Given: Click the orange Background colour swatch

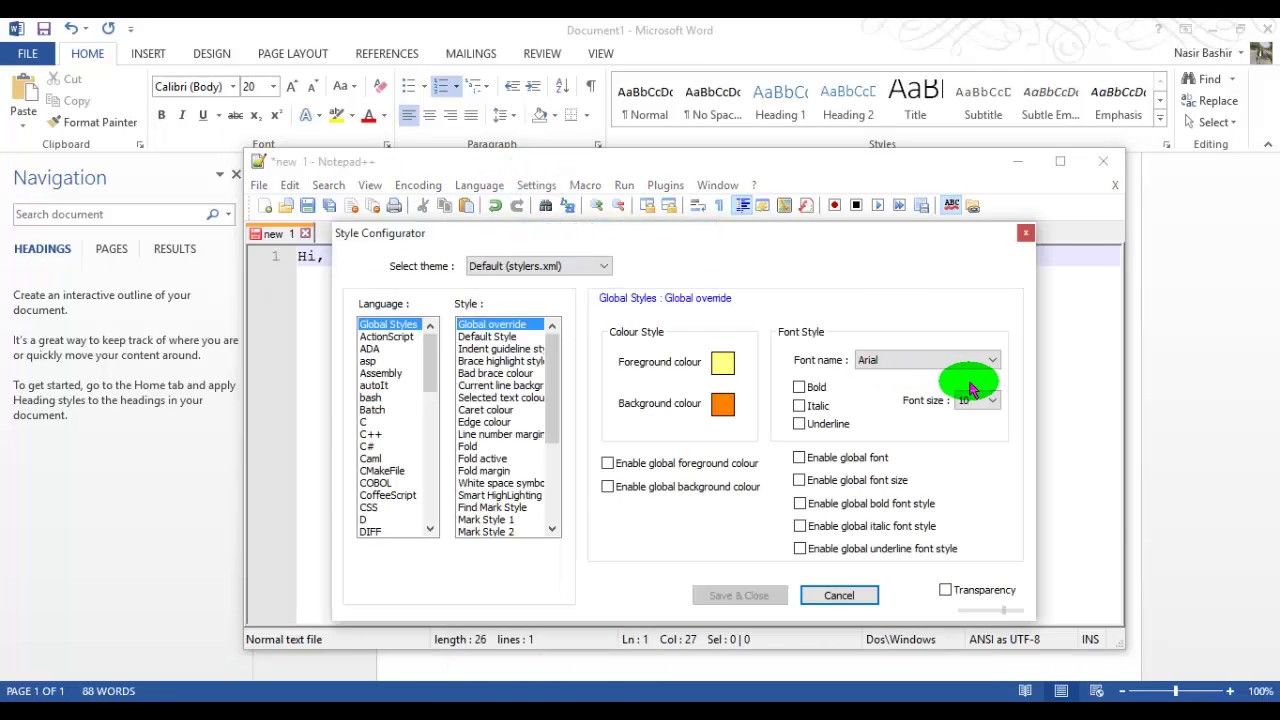Looking at the screenshot, I should click(723, 404).
